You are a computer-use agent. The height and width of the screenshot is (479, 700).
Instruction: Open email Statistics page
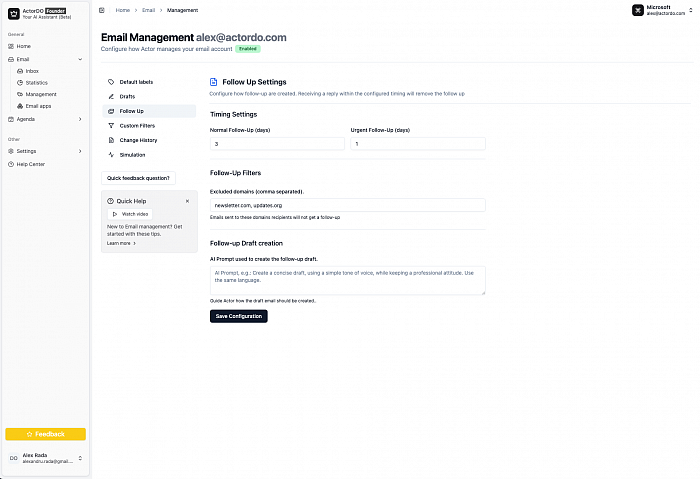(x=36, y=82)
